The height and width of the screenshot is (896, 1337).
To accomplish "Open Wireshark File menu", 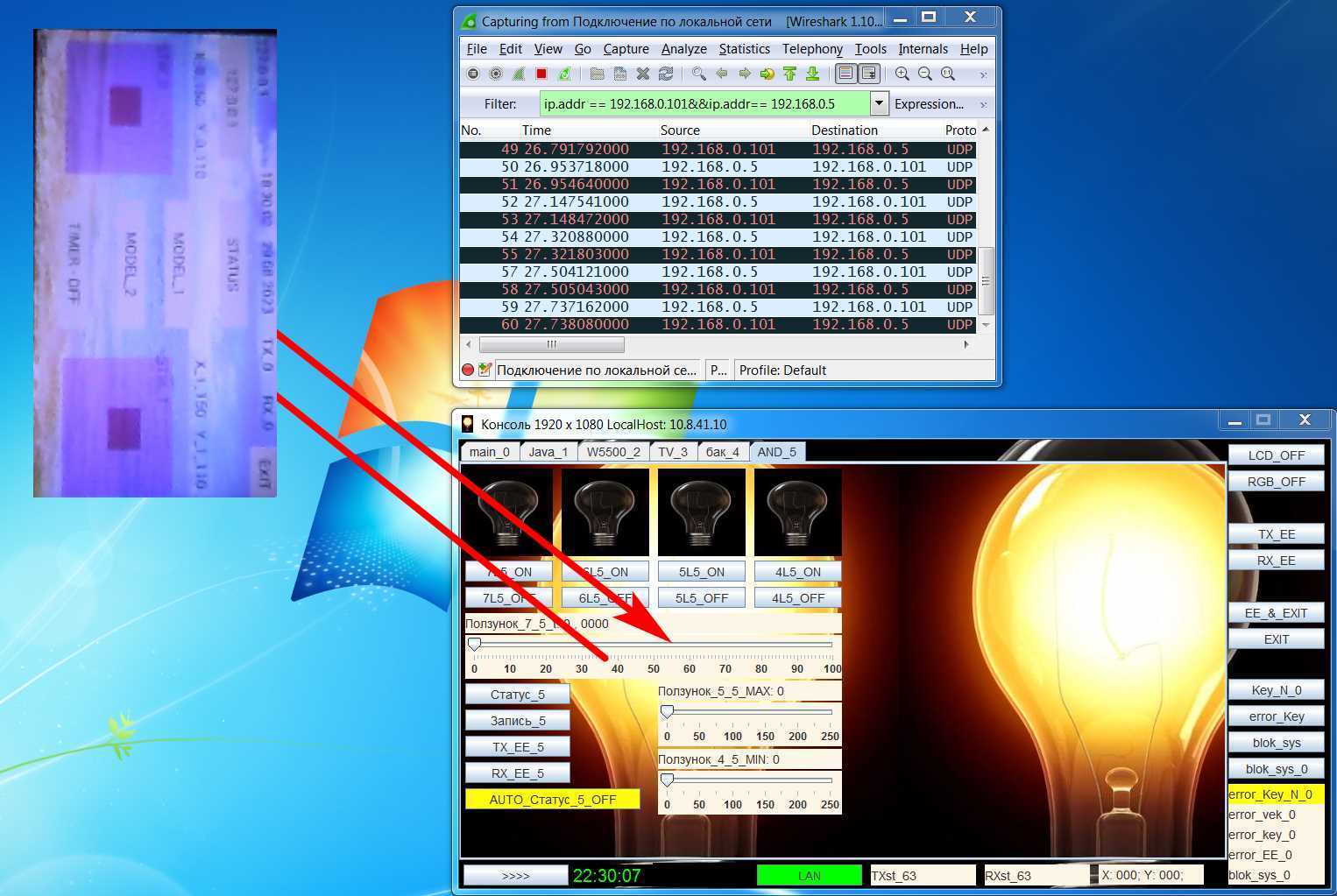I will [477, 49].
